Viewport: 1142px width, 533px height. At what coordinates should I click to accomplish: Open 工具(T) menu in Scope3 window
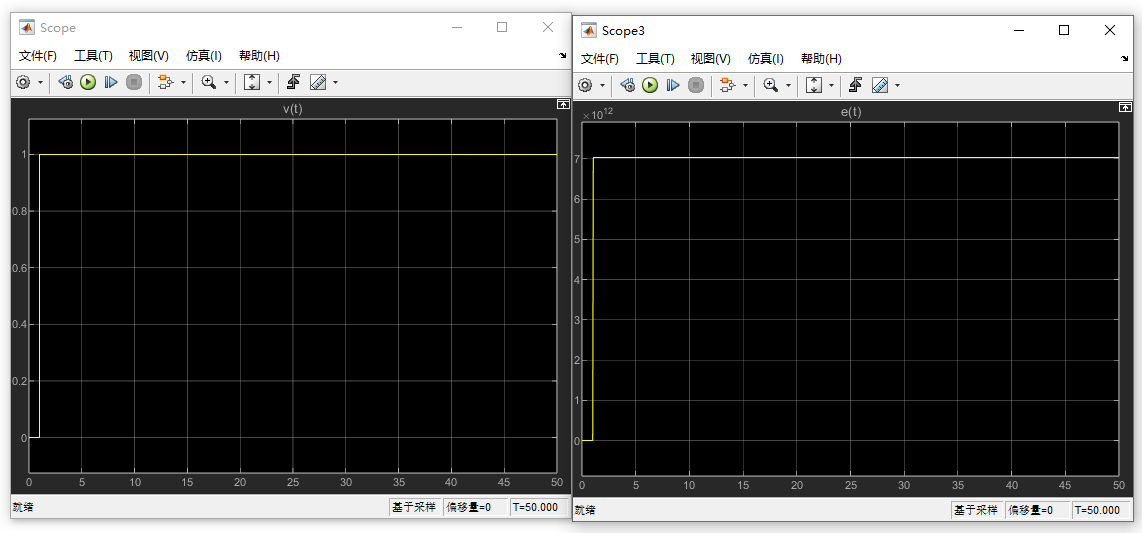coord(655,59)
